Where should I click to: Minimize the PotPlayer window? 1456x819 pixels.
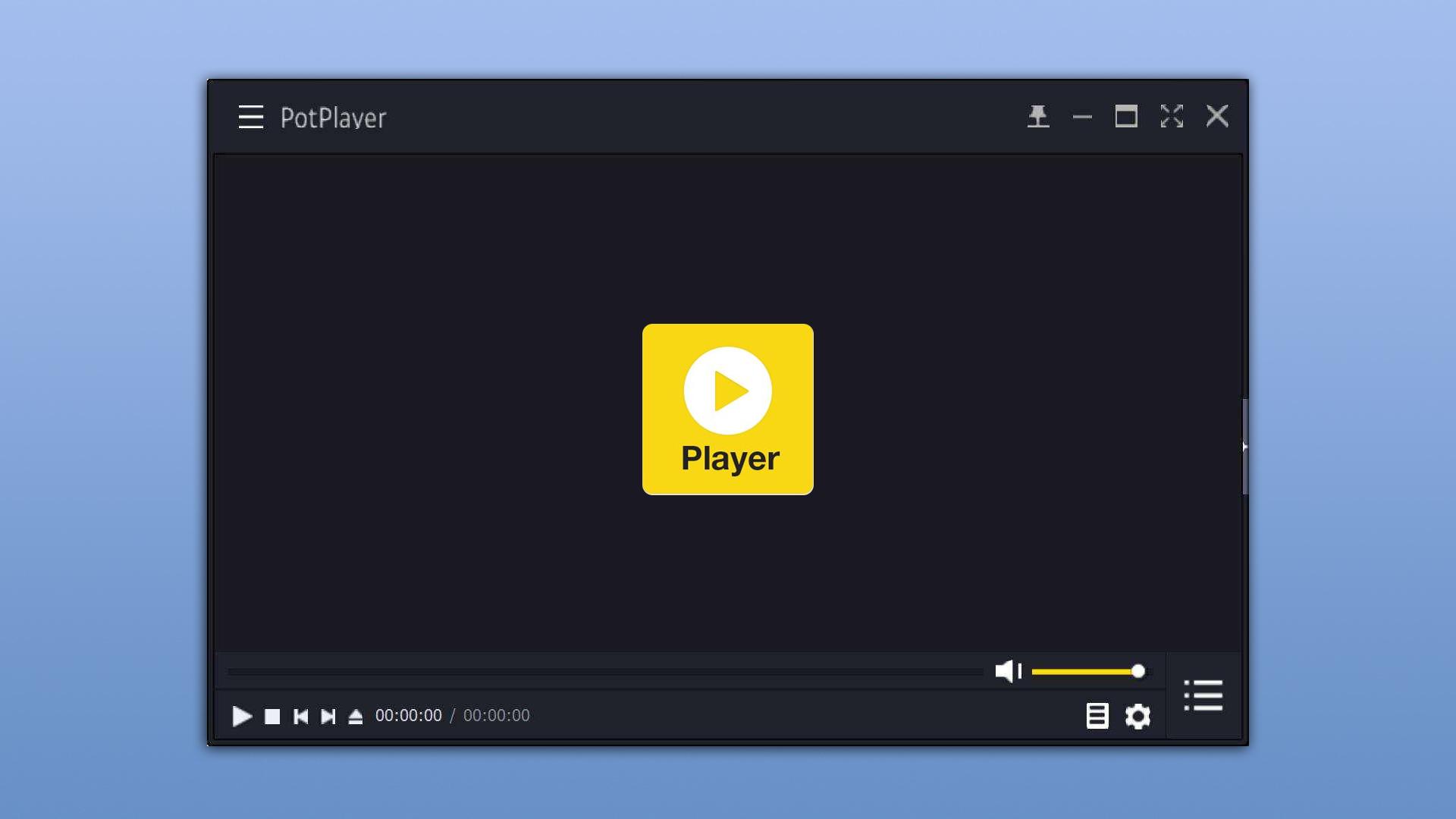point(1082,117)
